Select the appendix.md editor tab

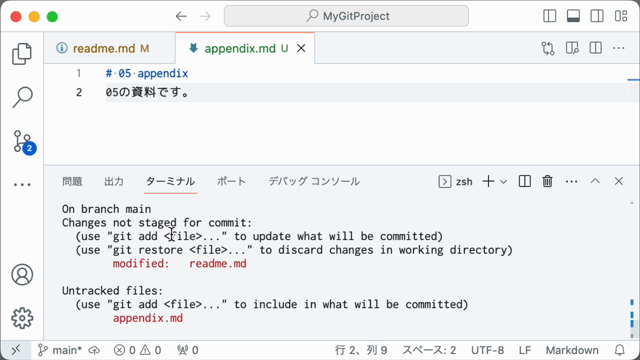[x=245, y=48]
